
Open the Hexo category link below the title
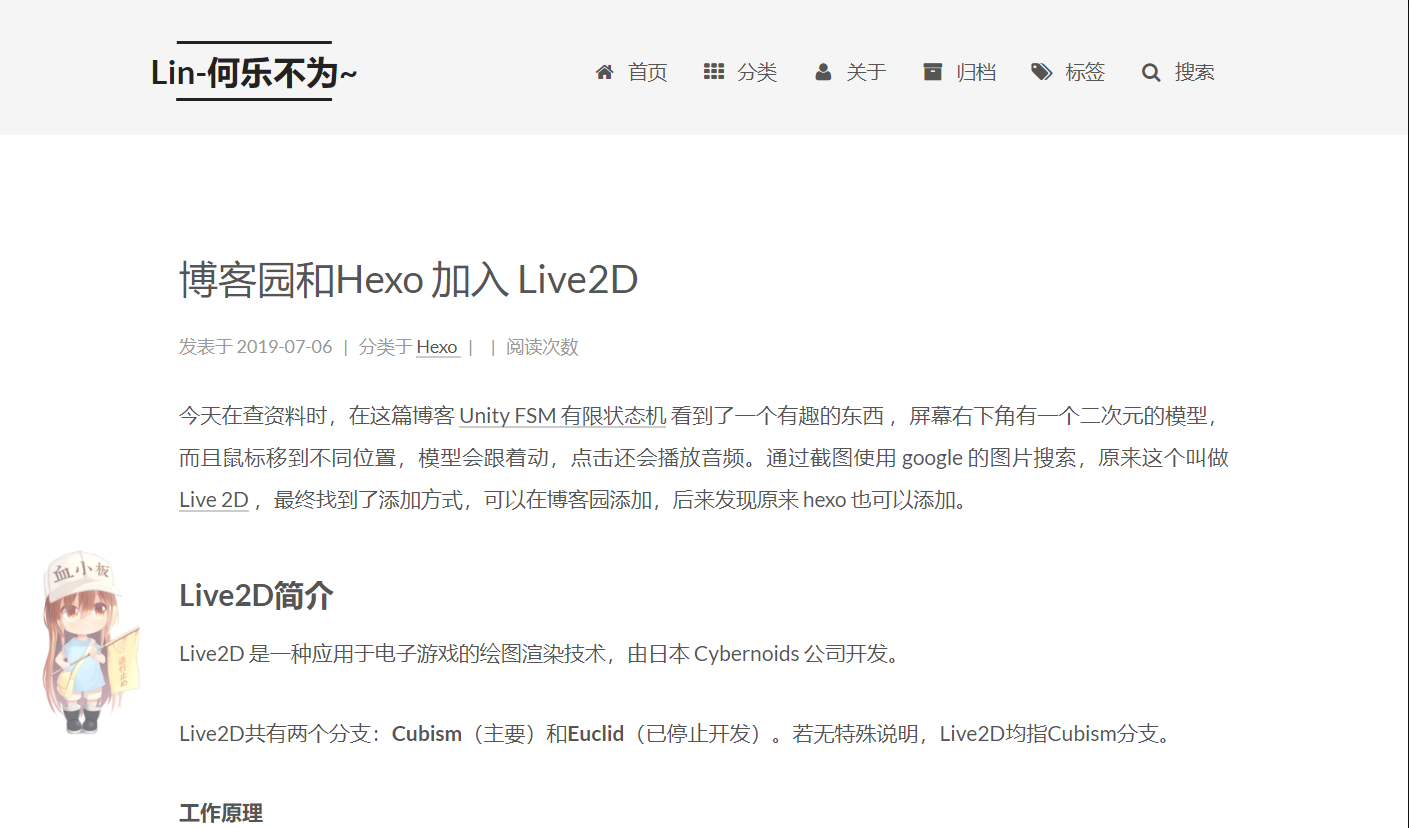(437, 347)
